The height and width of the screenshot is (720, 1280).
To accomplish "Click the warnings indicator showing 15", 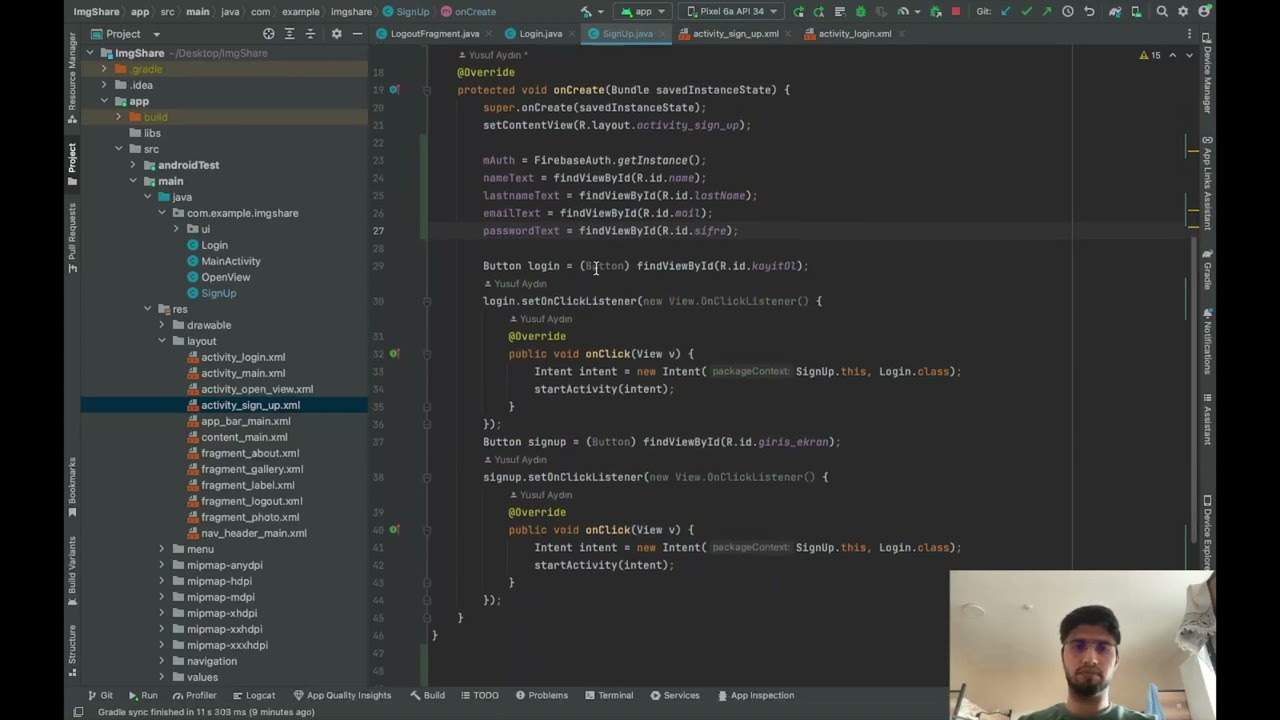I will tap(1150, 55).
